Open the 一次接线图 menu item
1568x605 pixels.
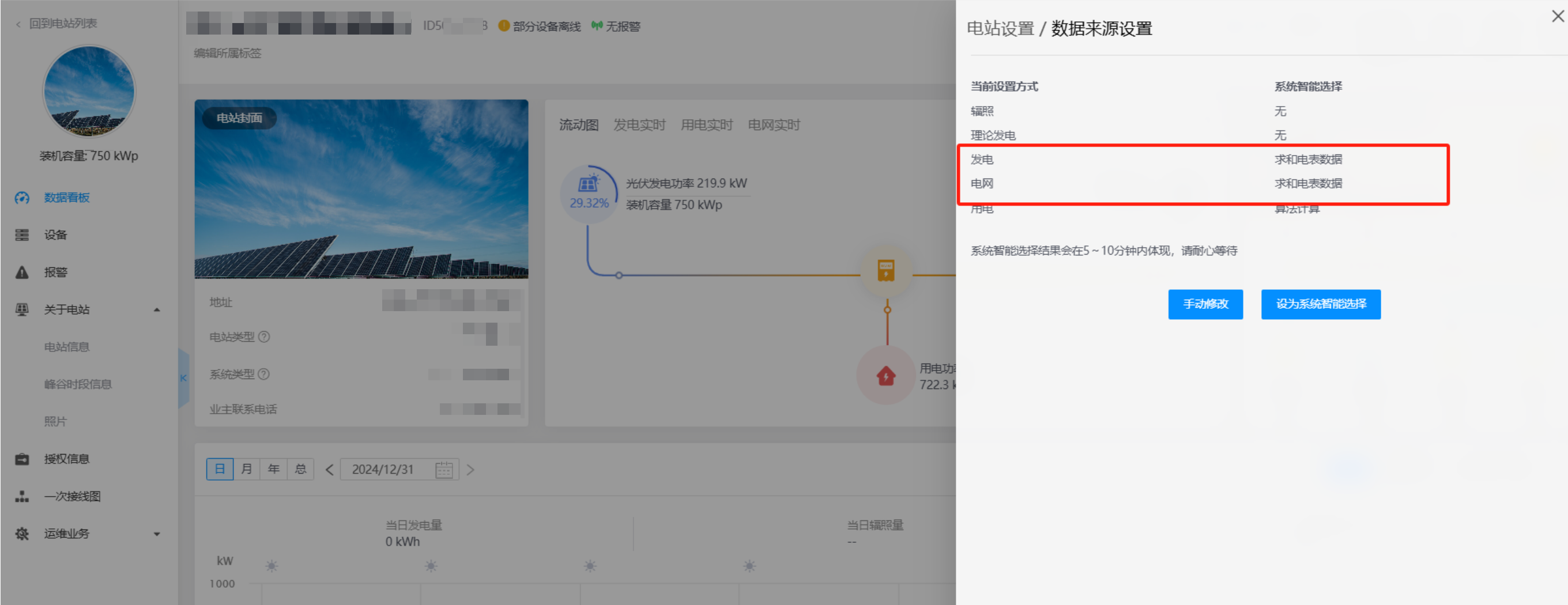coord(73,496)
